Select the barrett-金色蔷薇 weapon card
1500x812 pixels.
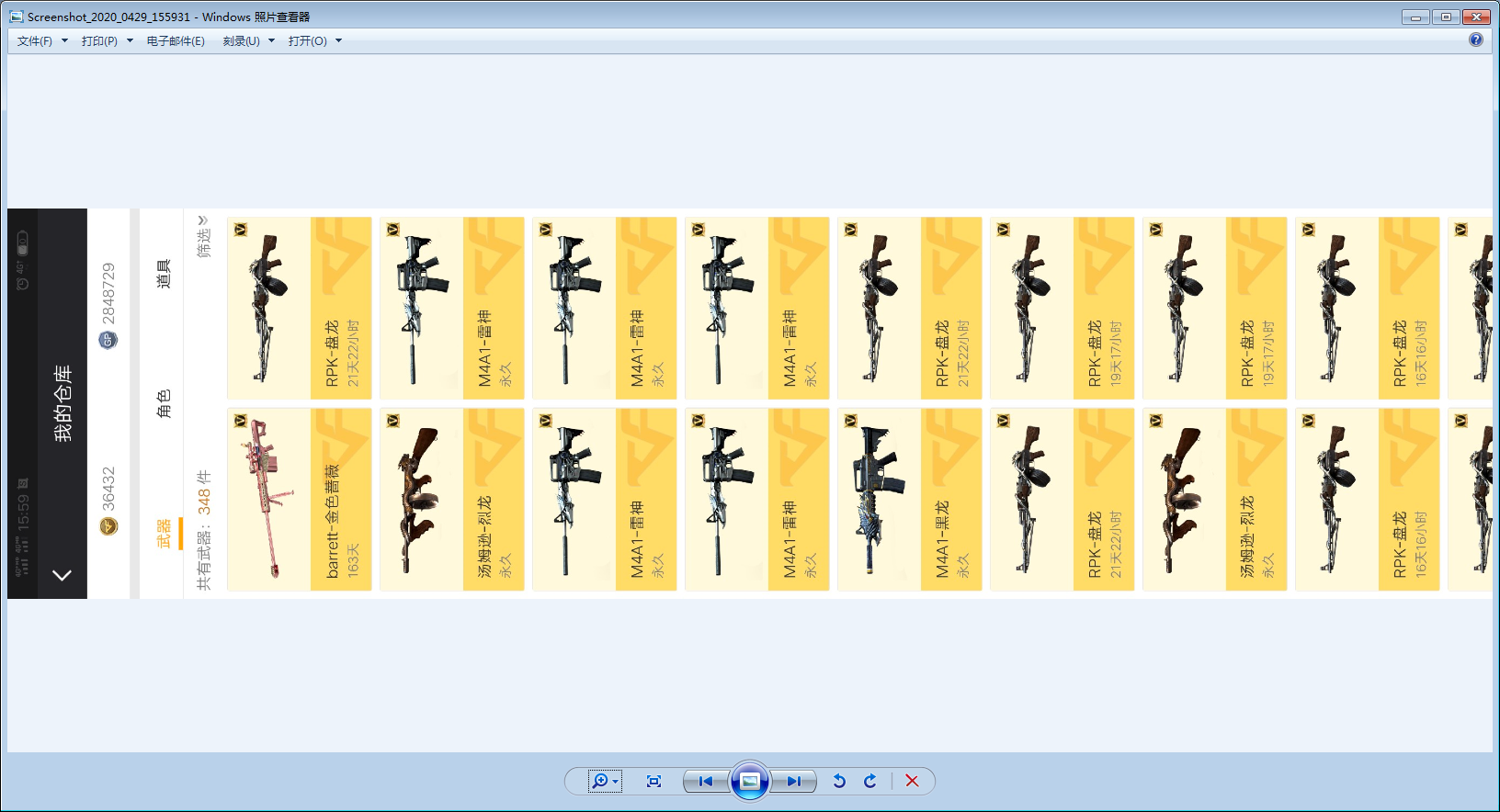click(x=300, y=499)
